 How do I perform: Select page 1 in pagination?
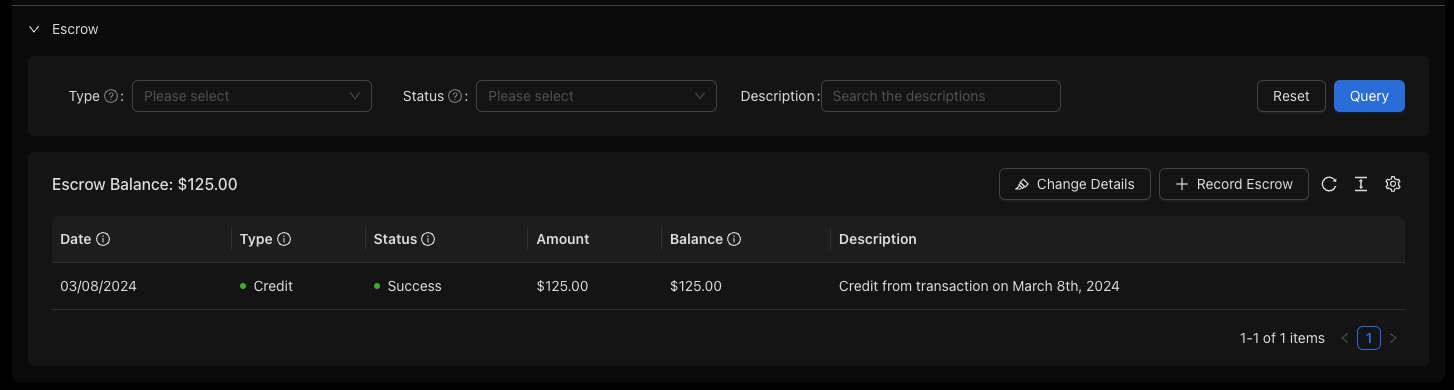(x=1369, y=338)
